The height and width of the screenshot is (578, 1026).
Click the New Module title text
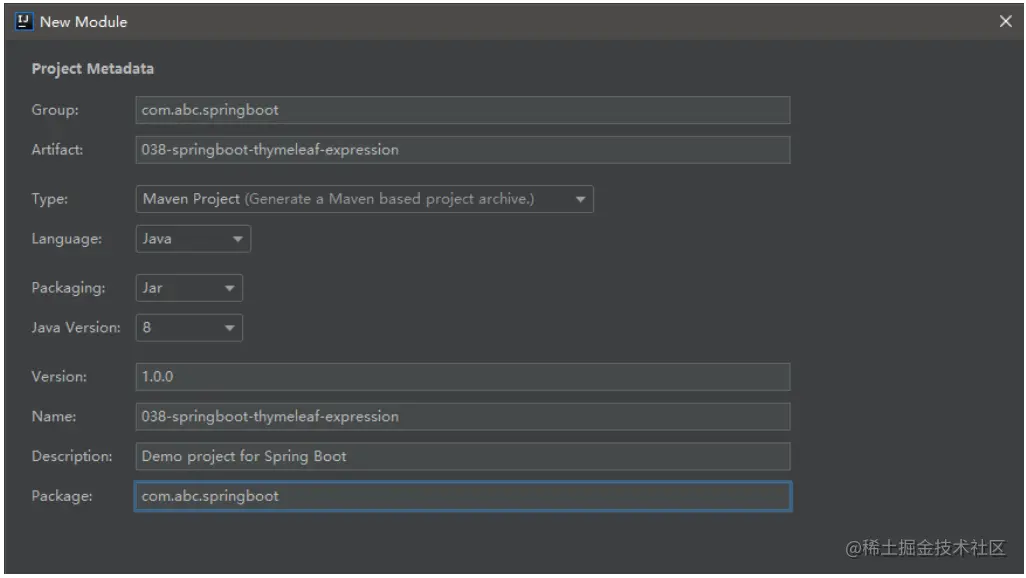[83, 22]
